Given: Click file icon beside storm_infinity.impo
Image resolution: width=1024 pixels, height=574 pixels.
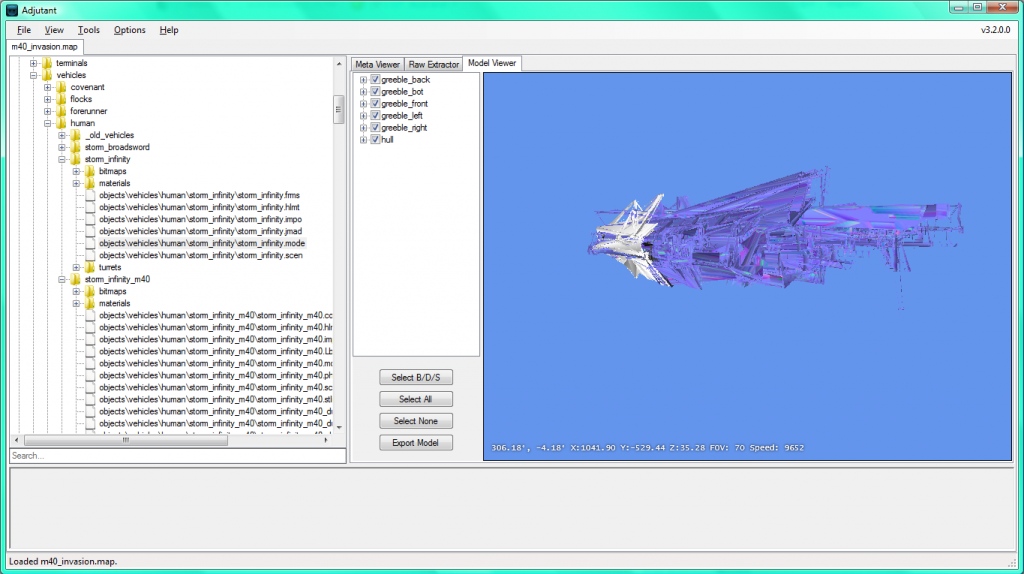Looking at the screenshot, I should (90, 219).
